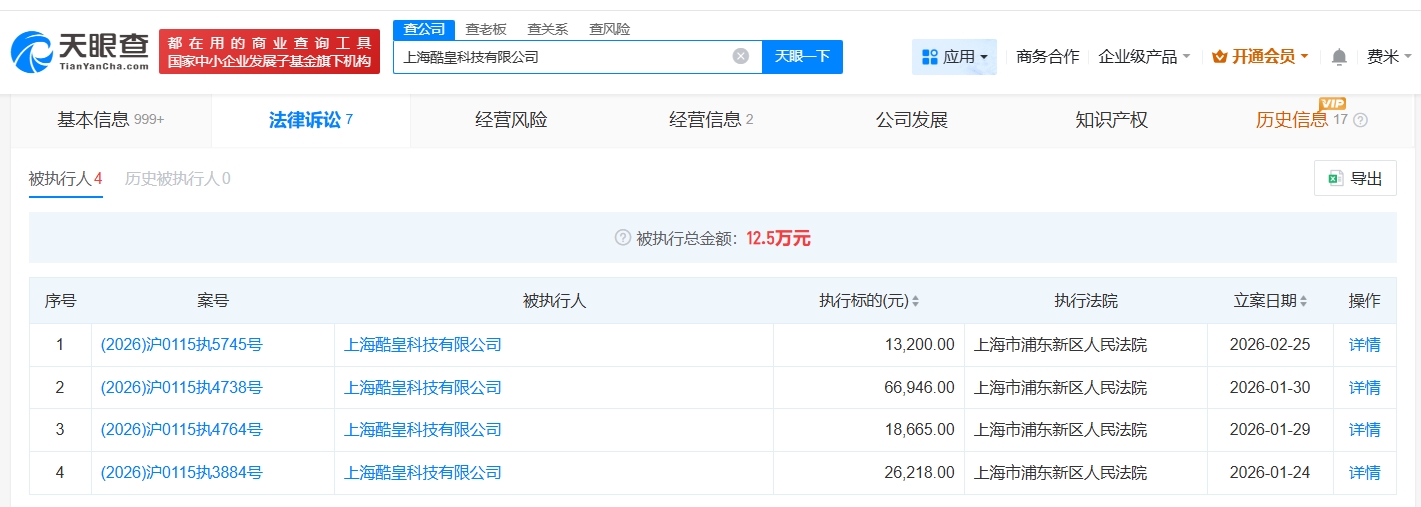Click the help icon next to 历史信息
Screen dimensions: 1421x507
click(x=1360, y=121)
